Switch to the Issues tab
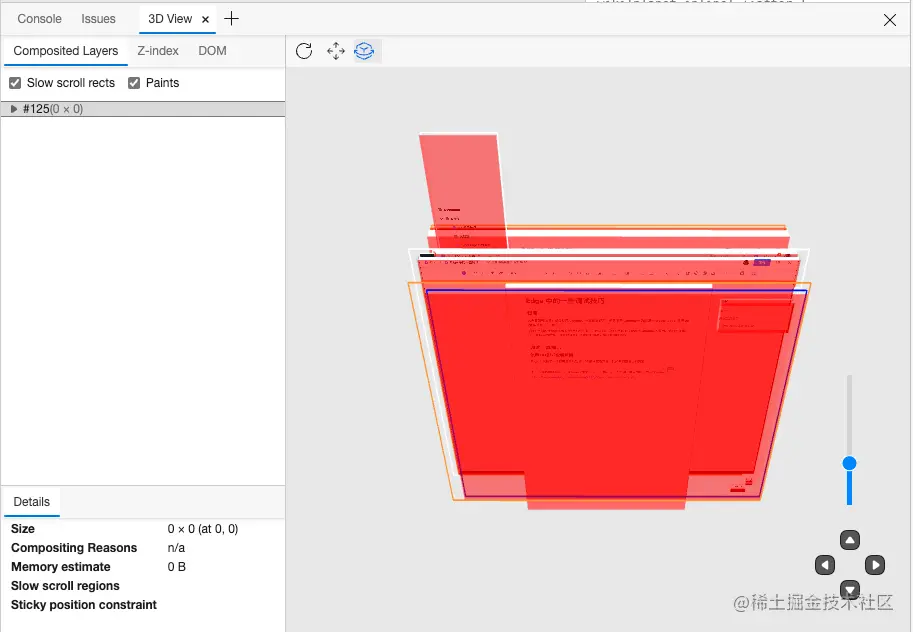Viewport: 913px width, 632px height. [98, 18]
